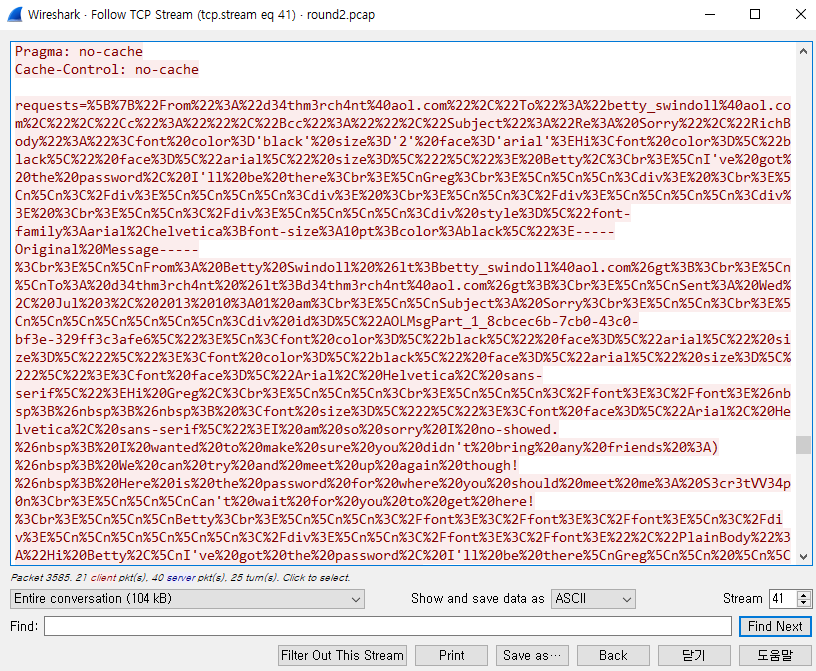Click the line starting 'bf3e-329ff3c3afe6'
816x671 pixels.
(402, 339)
